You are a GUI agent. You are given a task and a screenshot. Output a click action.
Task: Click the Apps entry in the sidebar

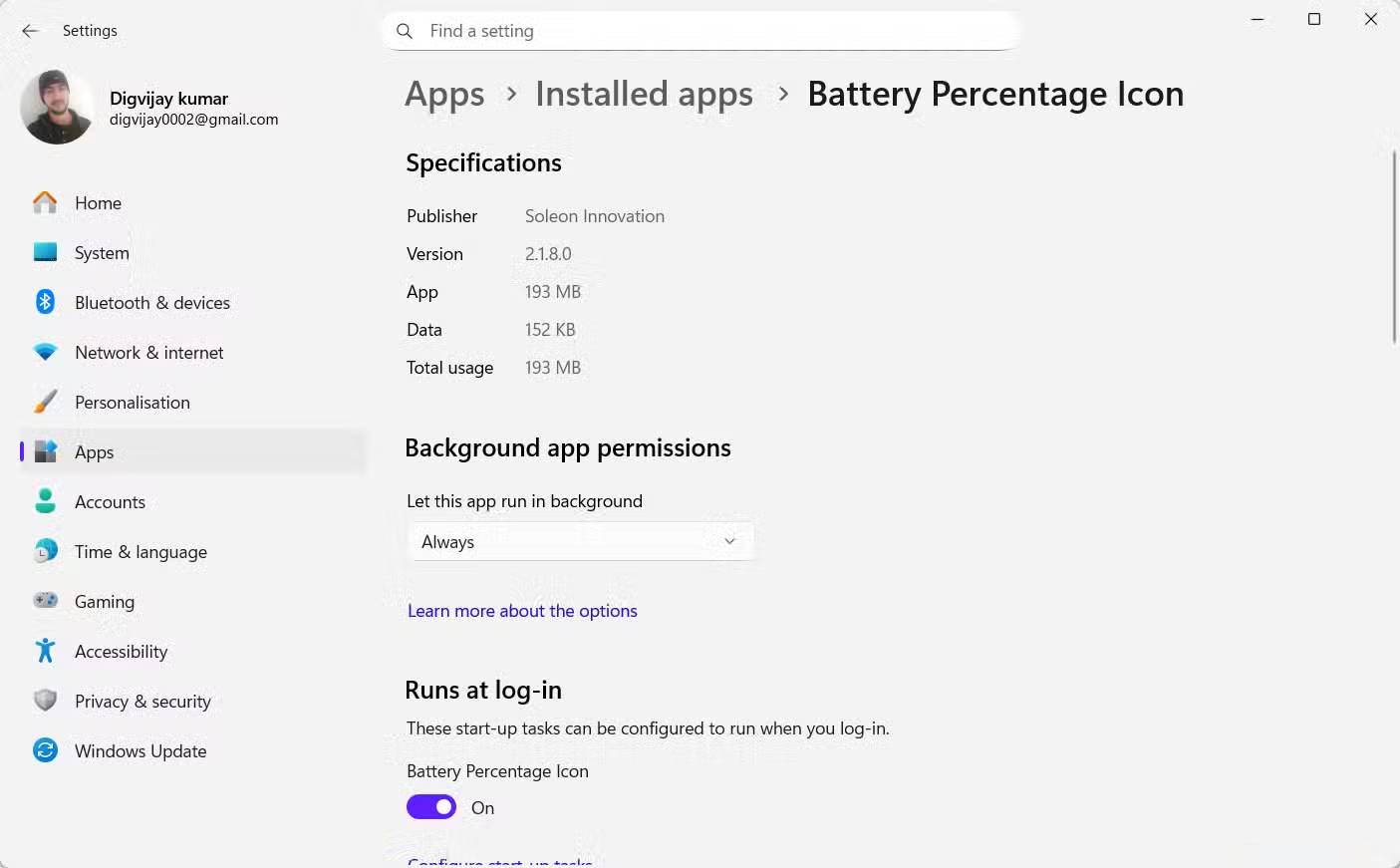(x=94, y=451)
